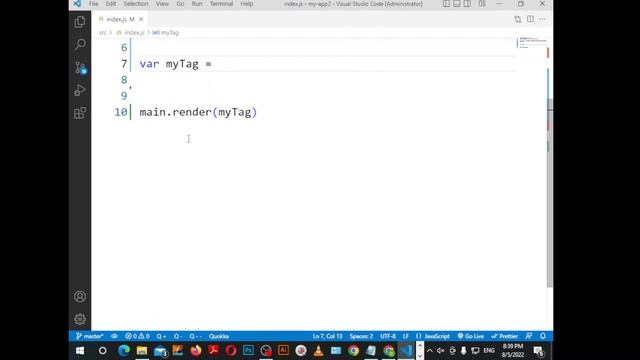Click the eye watch icon in status bar
The height and width of the screenshot is (360, 640).
click(x=114, y=336)
